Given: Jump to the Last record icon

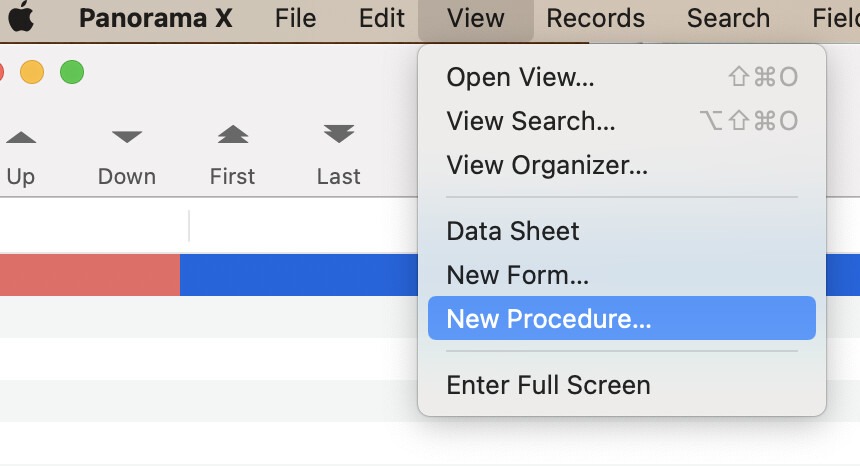Looking at the screenshot, I should [339, 135].
